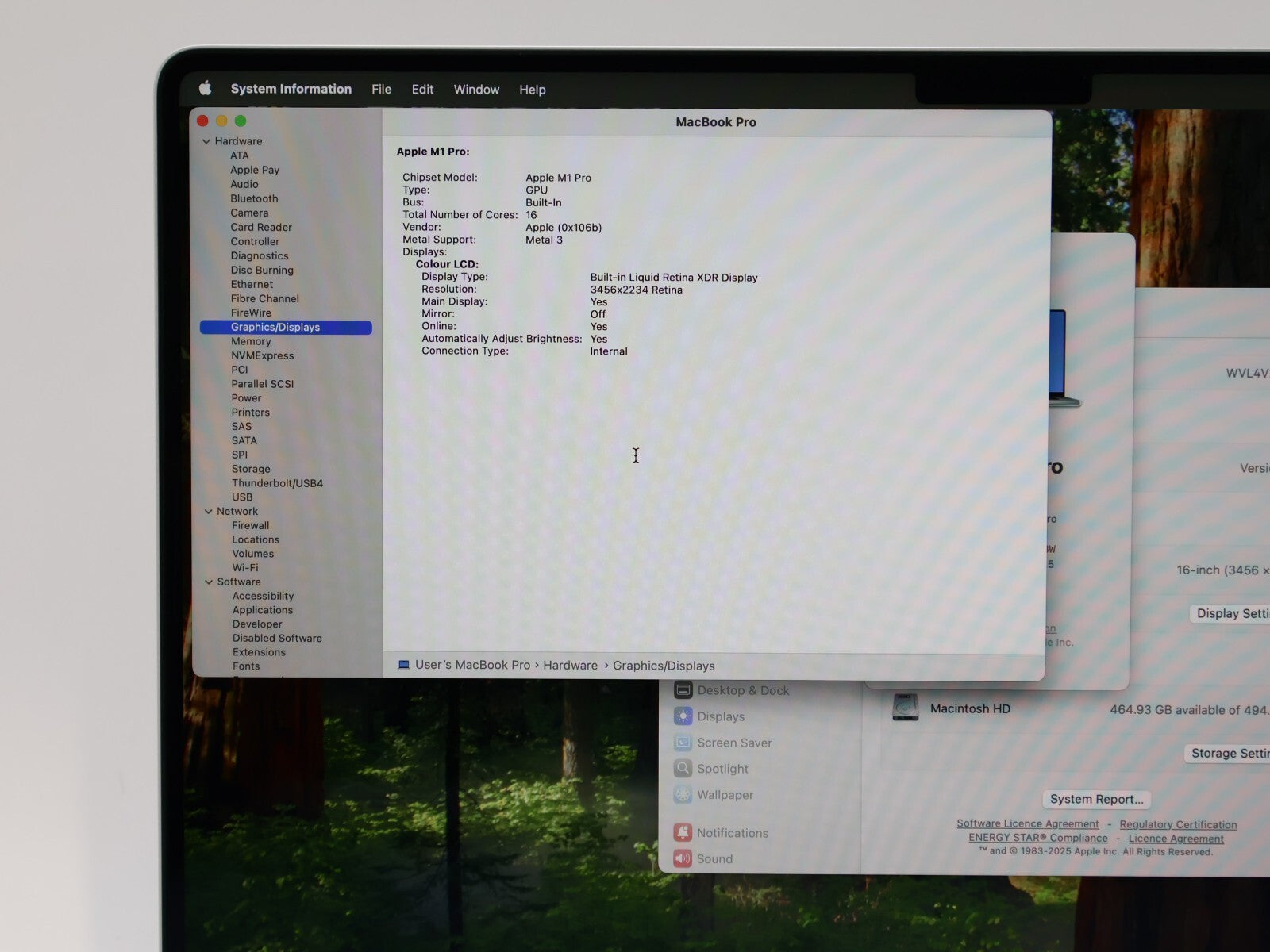Click the Wallpaper icon in Settings sidebar
Viewport: 1270px width, 952px height.
tap(683, 795)
